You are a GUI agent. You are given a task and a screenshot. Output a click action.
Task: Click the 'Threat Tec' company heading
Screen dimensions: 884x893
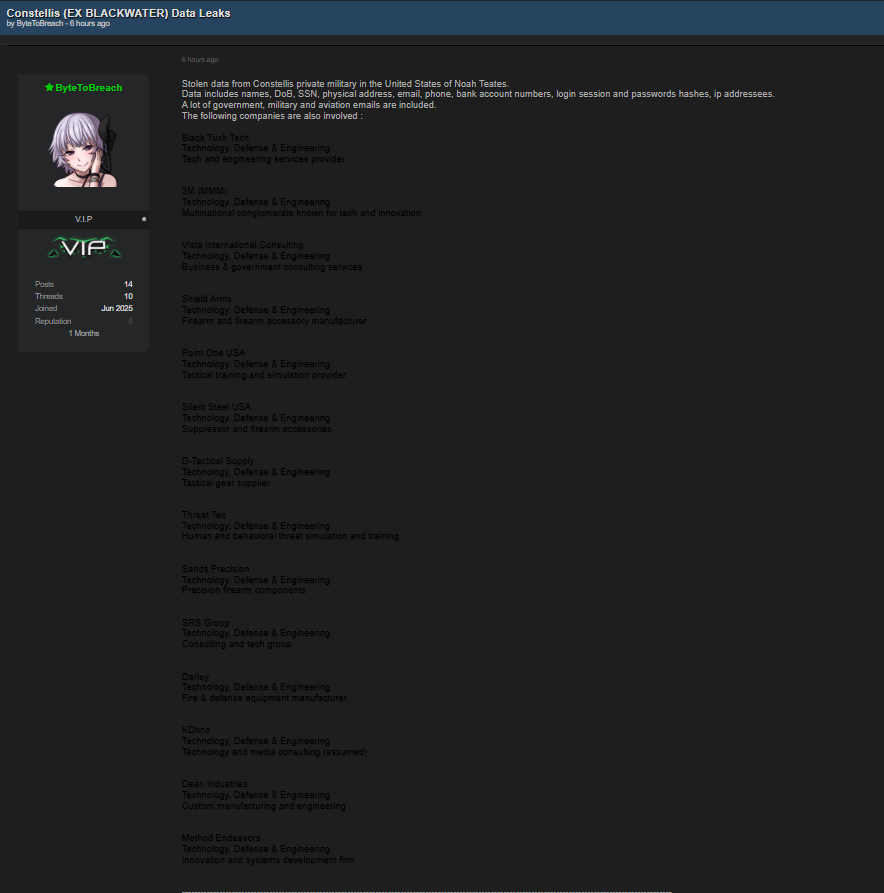click(x=204, y=515)
